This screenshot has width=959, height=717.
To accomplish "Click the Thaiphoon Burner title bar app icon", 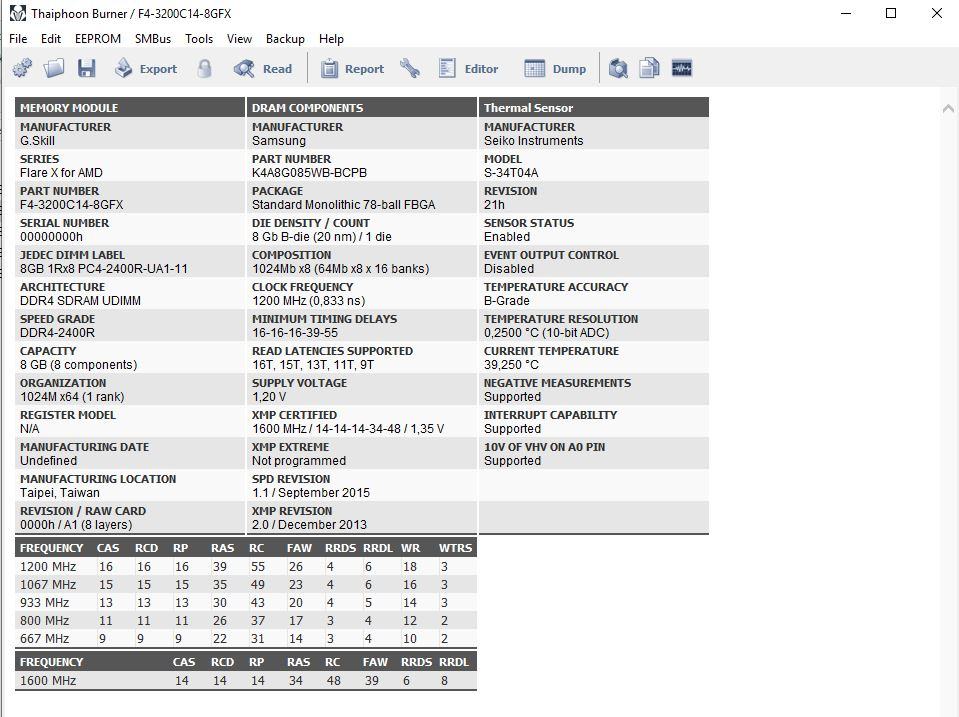I will (18, 13).
